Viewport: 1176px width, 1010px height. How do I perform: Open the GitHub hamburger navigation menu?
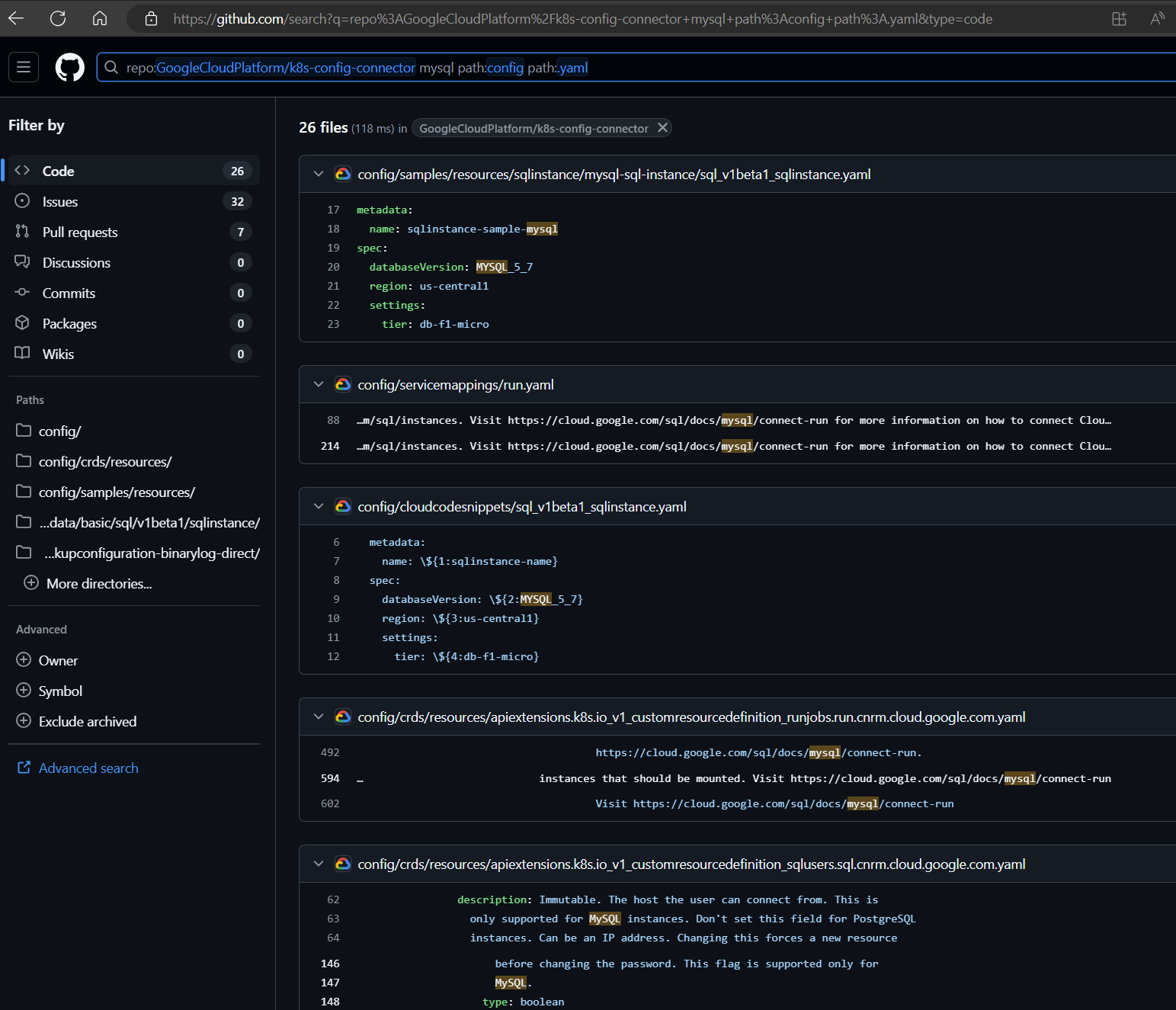coord(24,67)
